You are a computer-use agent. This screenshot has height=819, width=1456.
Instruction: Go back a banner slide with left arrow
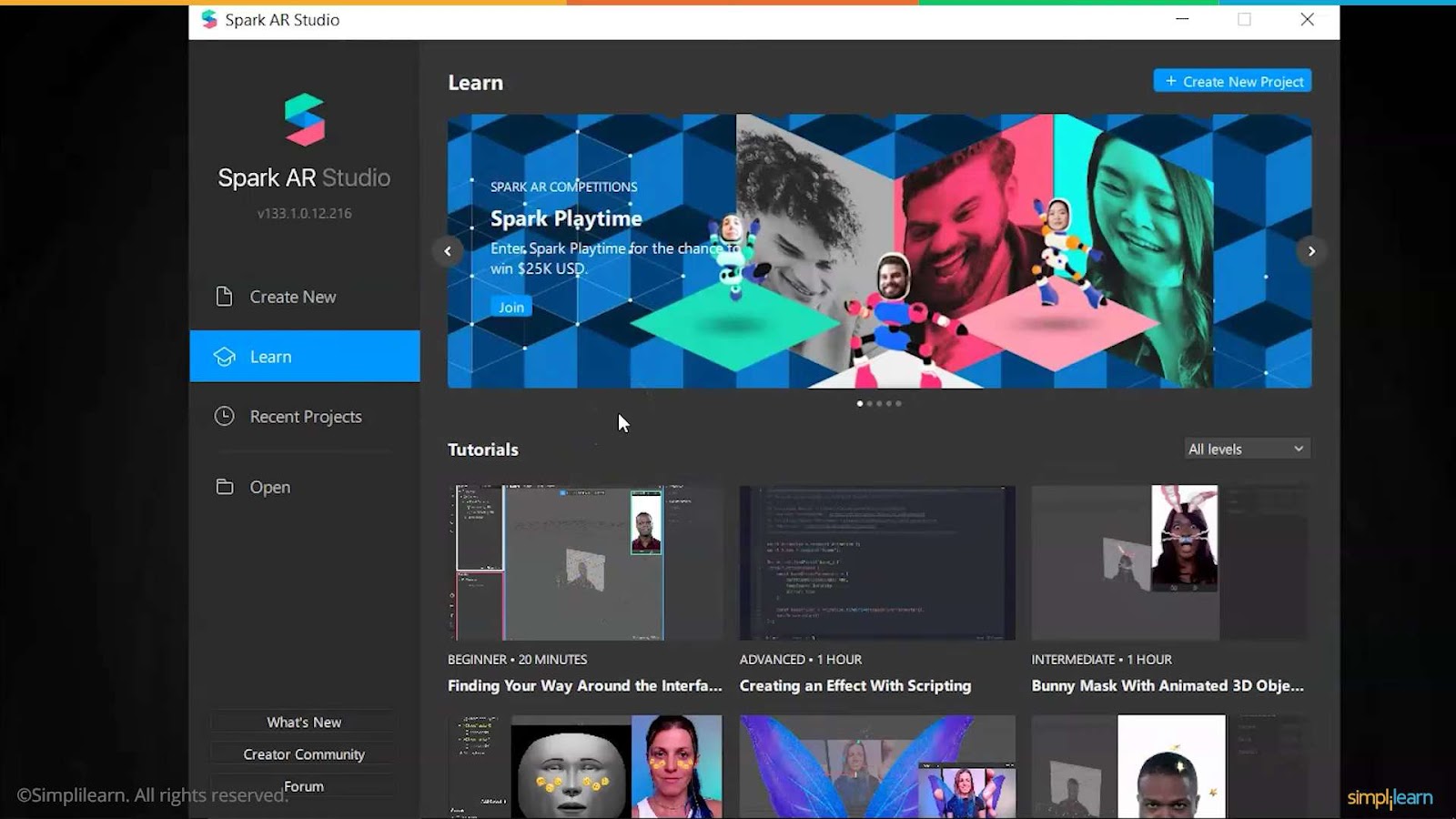point(447,250)
